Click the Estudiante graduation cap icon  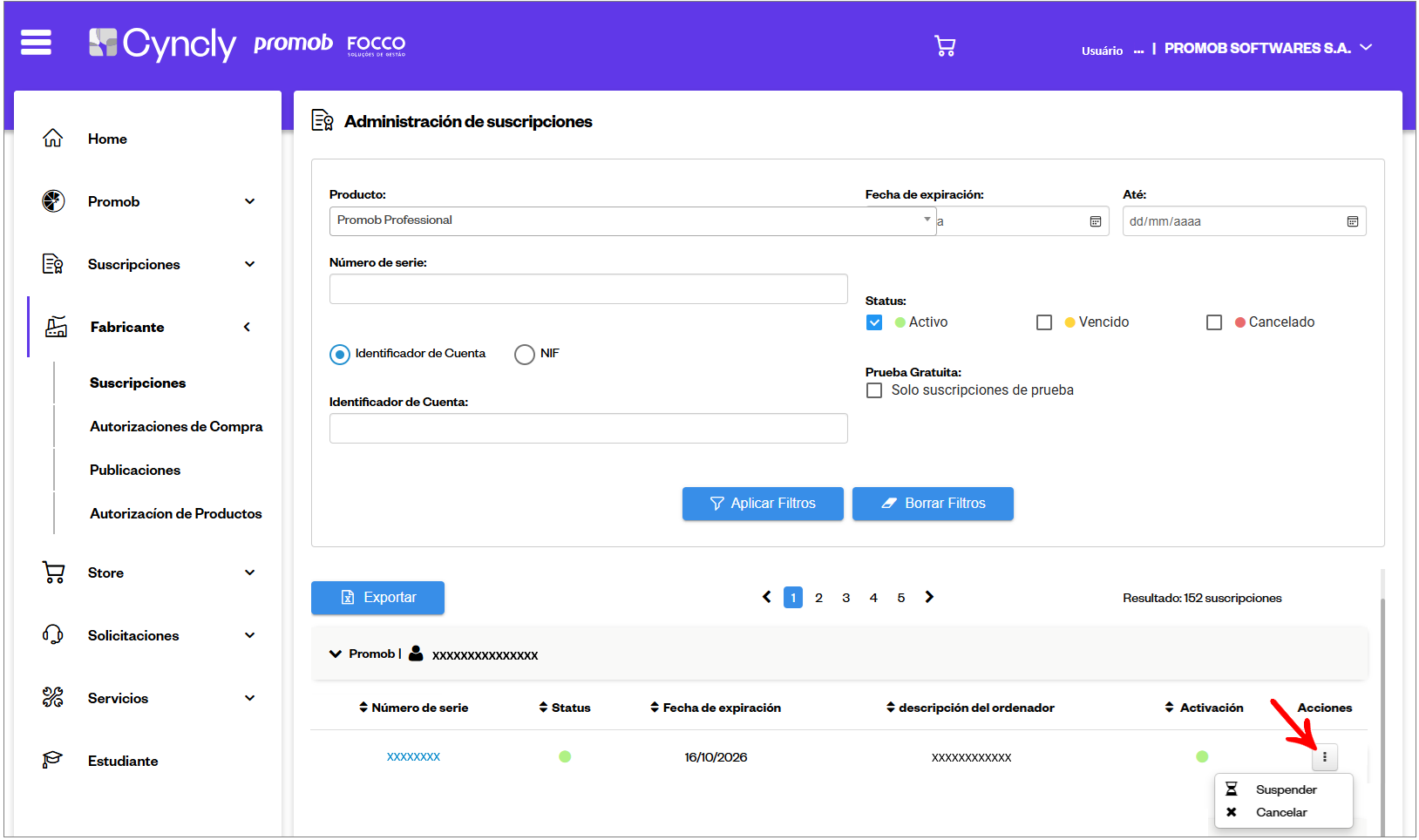pyautogui.click(x=52, y=760)
